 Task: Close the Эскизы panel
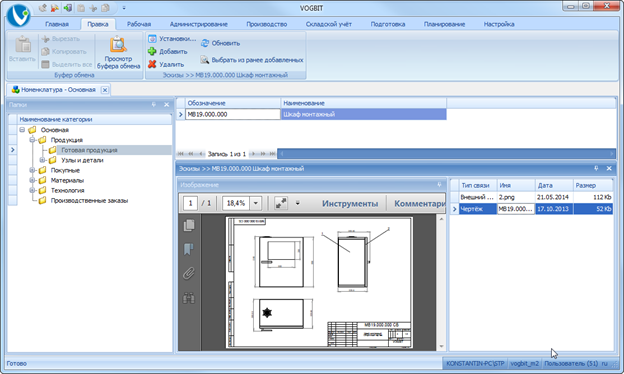point(609,168)
